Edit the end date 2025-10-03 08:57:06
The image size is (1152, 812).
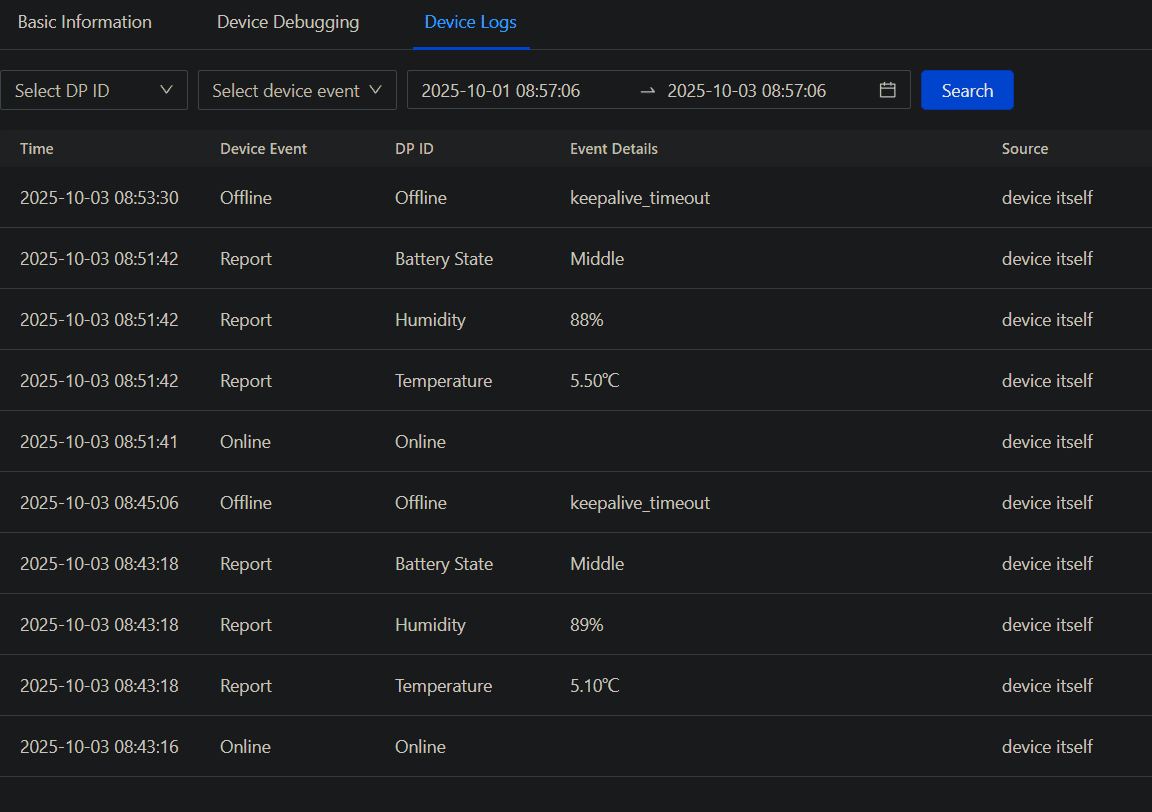pos(747,90)
